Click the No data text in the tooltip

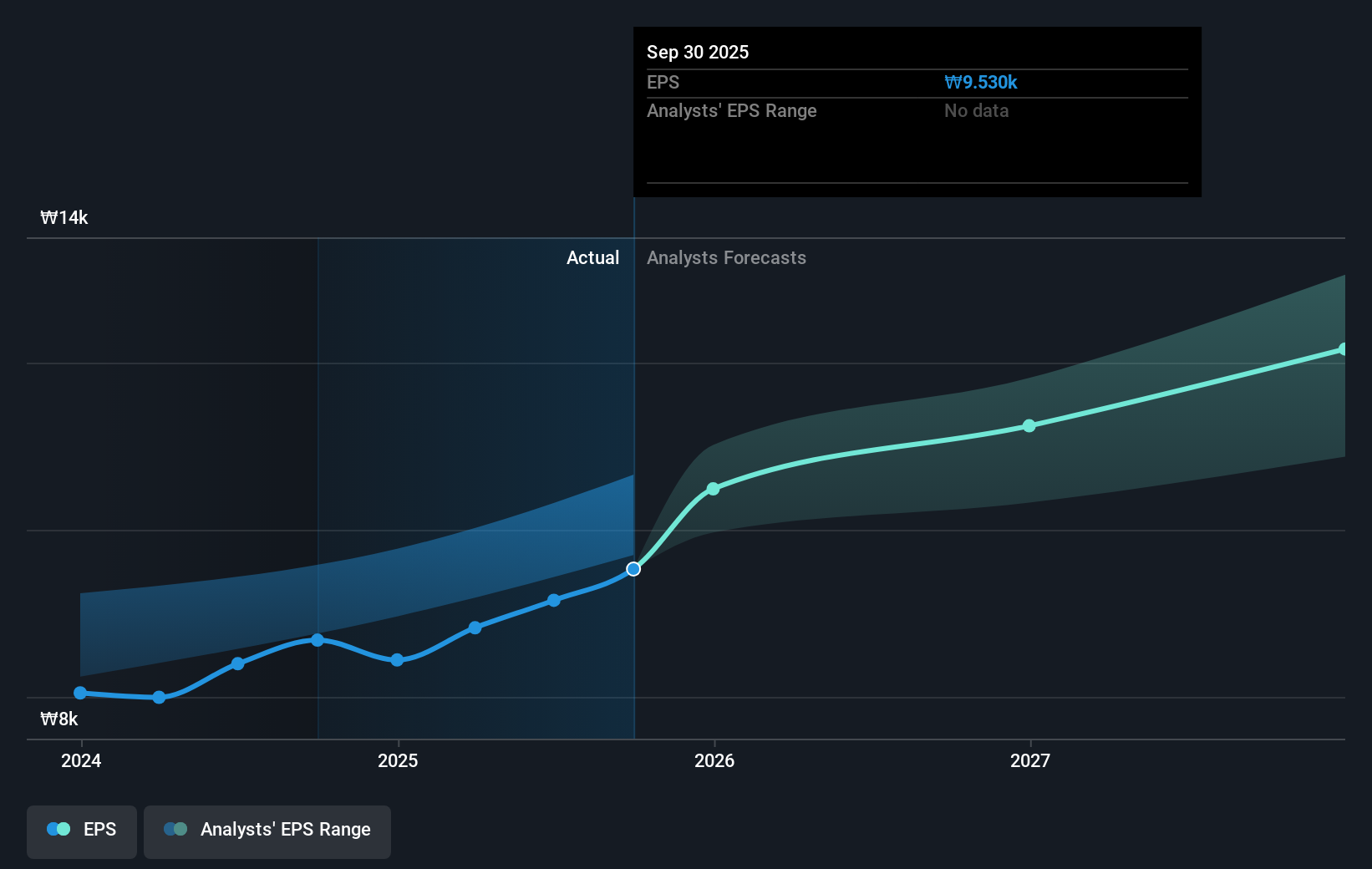(x=976, y=110)
